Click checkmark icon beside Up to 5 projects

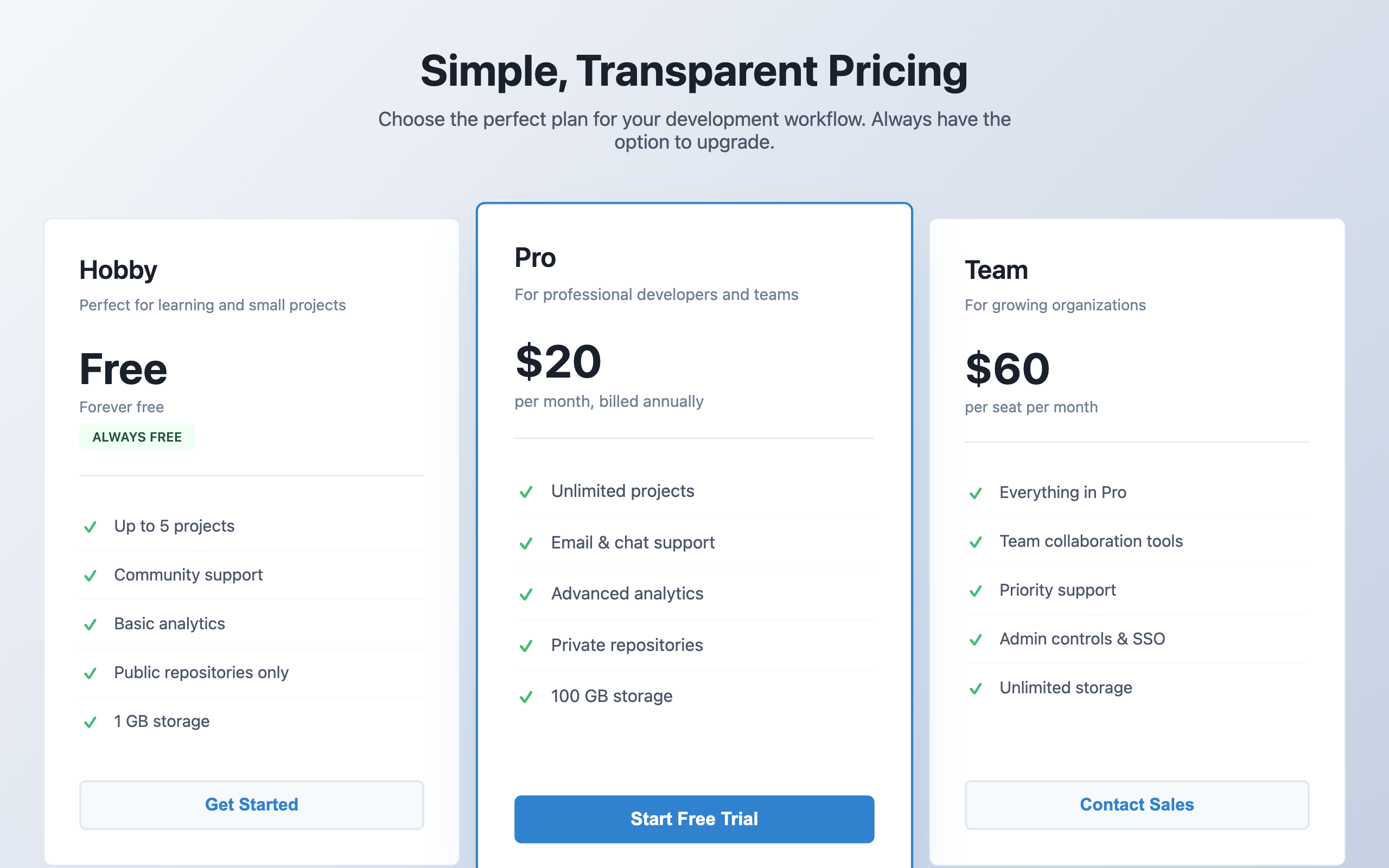(90, 527)
